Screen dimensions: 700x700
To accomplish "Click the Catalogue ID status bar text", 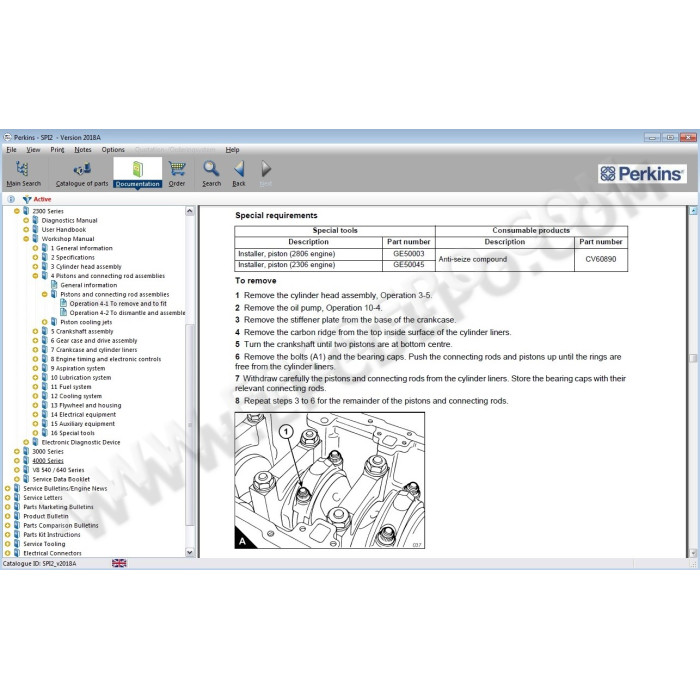I will [40, 563].
